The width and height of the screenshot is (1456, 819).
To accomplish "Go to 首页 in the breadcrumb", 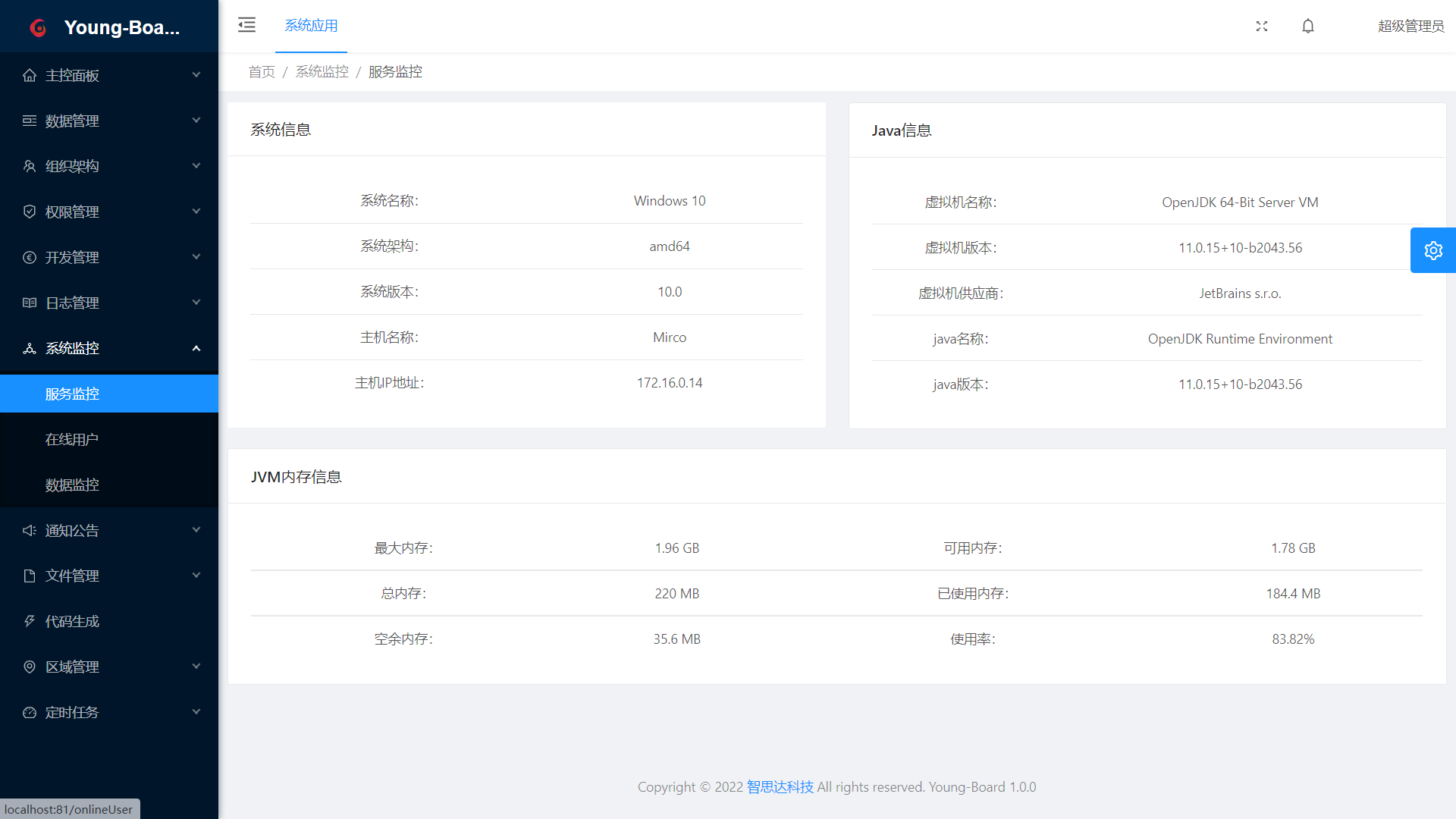I will pyautogui.click(x=262, y=71).
